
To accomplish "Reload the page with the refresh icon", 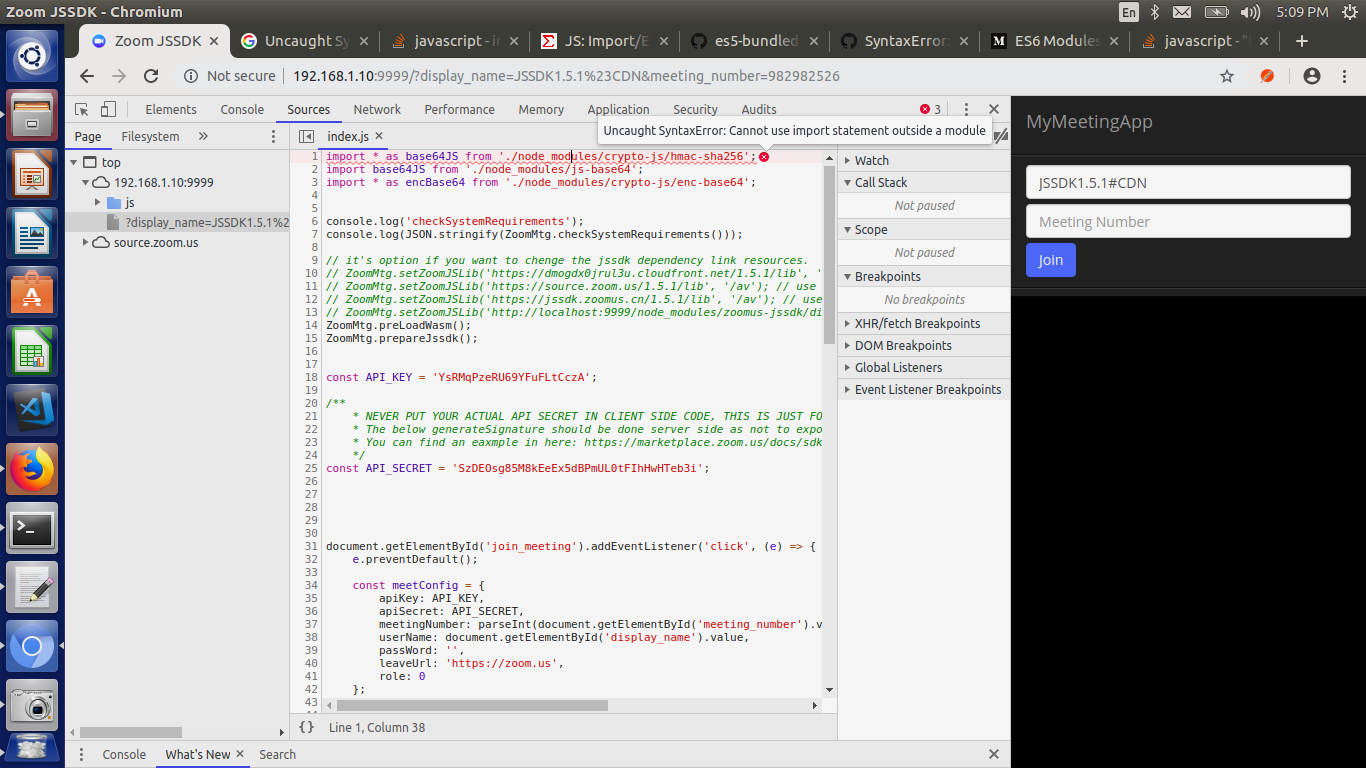I will (151, 76).
